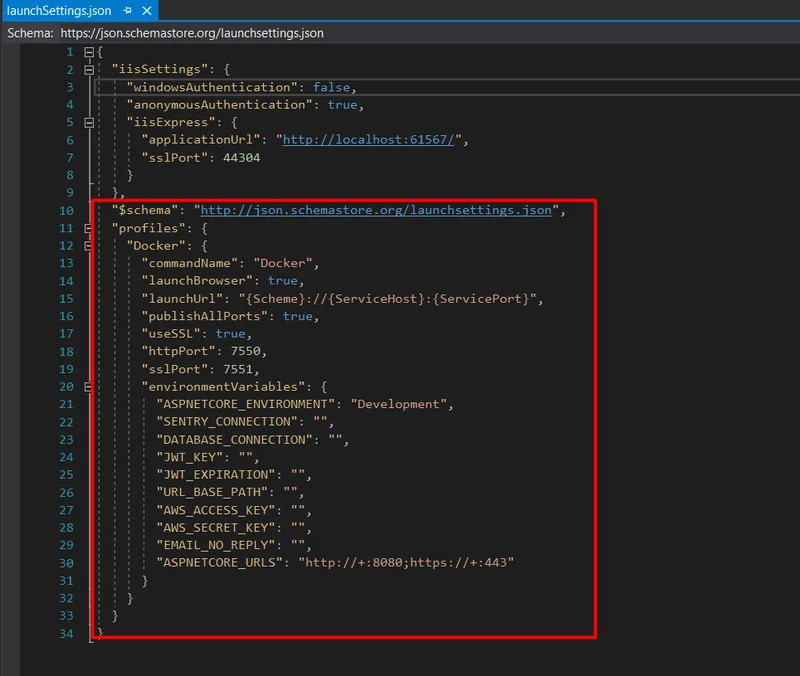Viewport: 800px width, 676px height.
Task: Click the sslPort value 44304
Action: (x=241, y=158)
